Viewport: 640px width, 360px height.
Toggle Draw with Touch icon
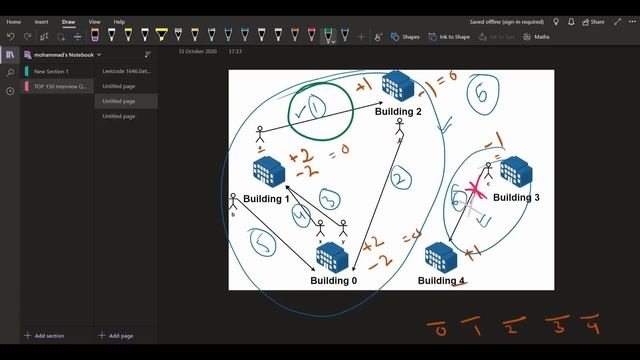[378, 37]
